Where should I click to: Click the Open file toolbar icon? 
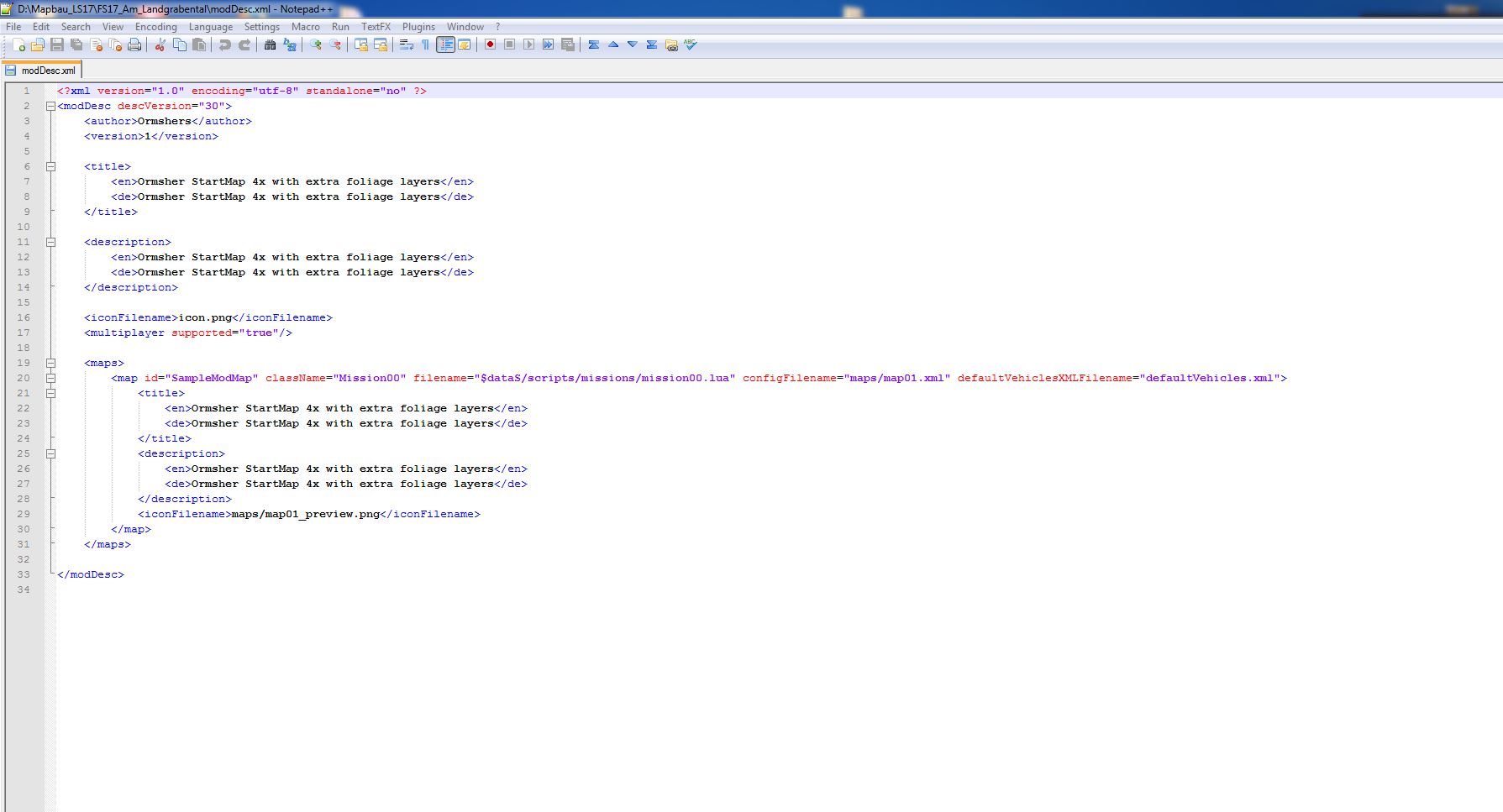tap(38, 45)
